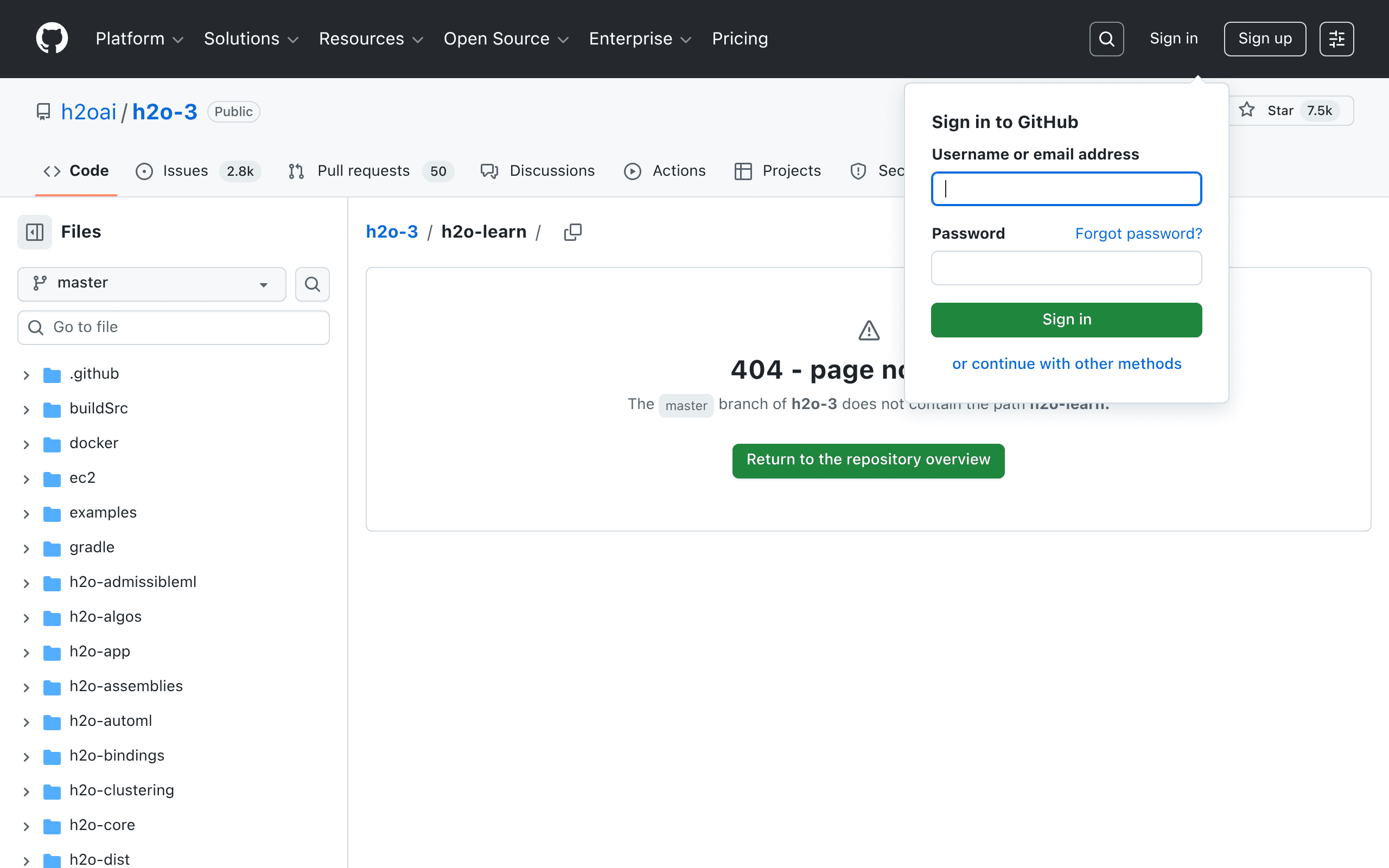Image resolution: width=1389 pixels, height=868 pixels.
Task: Select the h2o-bindings folder row
Action: point(173,757)
